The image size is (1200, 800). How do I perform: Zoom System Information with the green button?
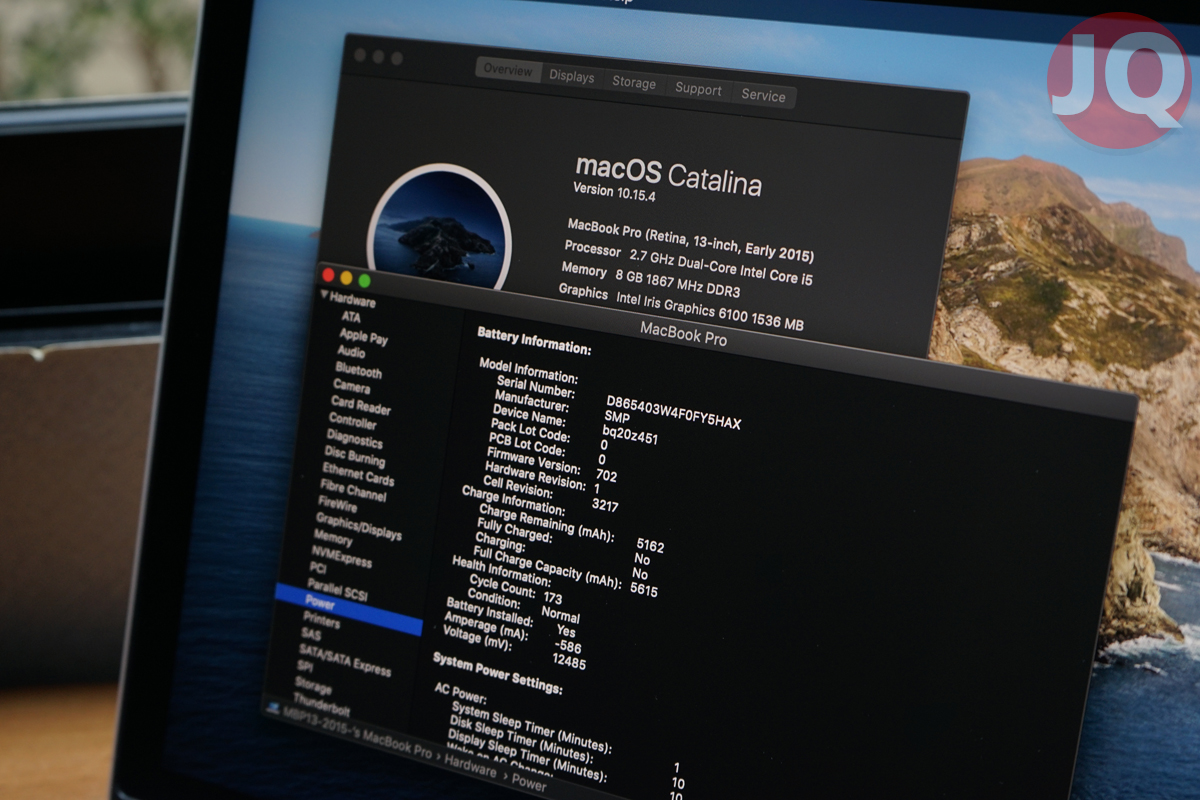(x=364, y=281)
